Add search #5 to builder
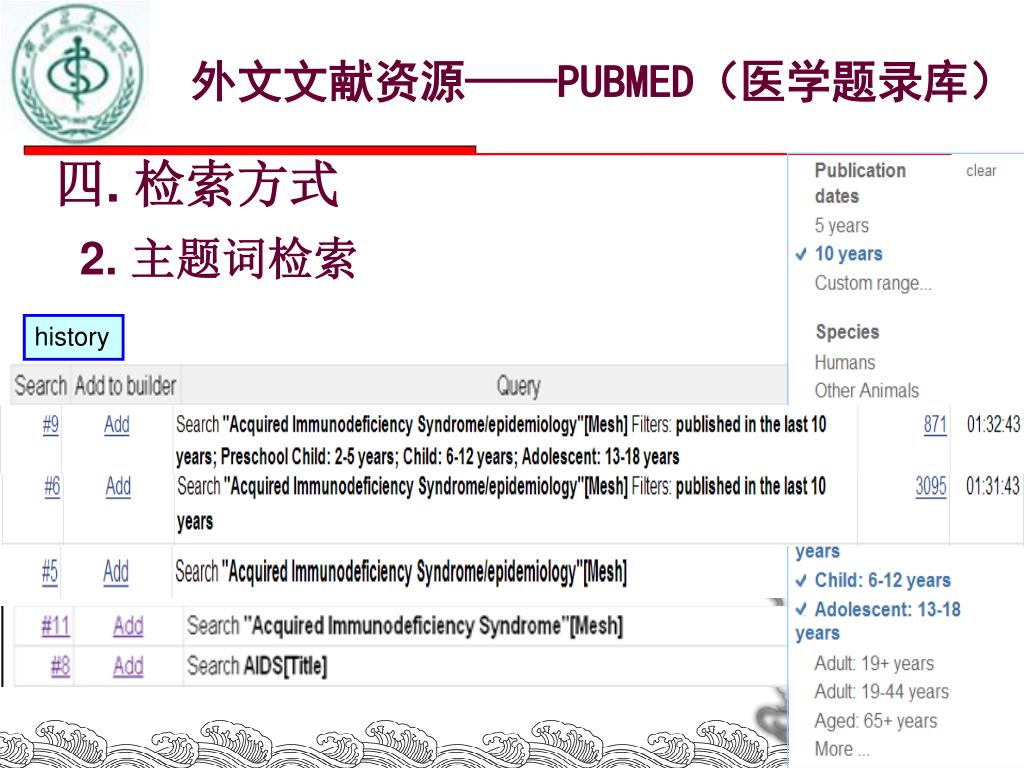The height and width of the screenshot is (768, 1024). tap(116, 572)
